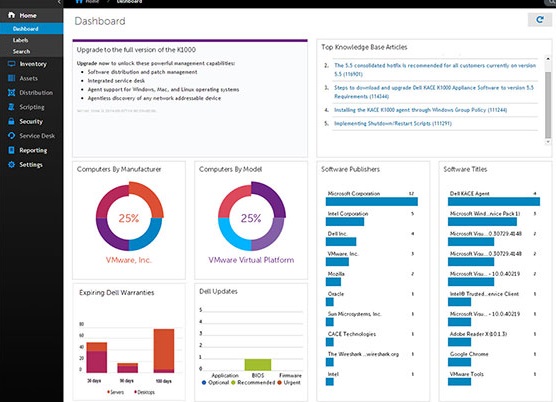Open the Steps to download and upgrade article

tap(434, 92)
